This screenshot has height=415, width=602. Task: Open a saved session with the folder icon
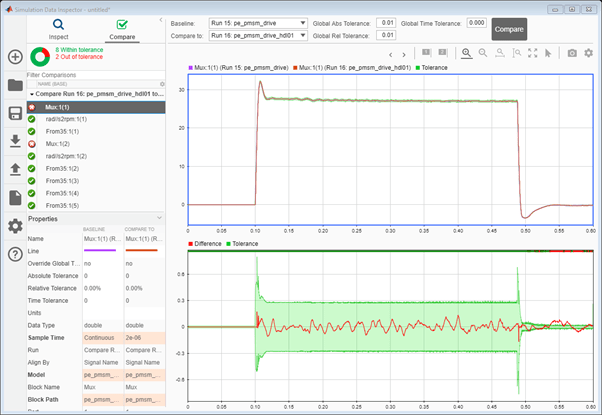pos(14,85)
